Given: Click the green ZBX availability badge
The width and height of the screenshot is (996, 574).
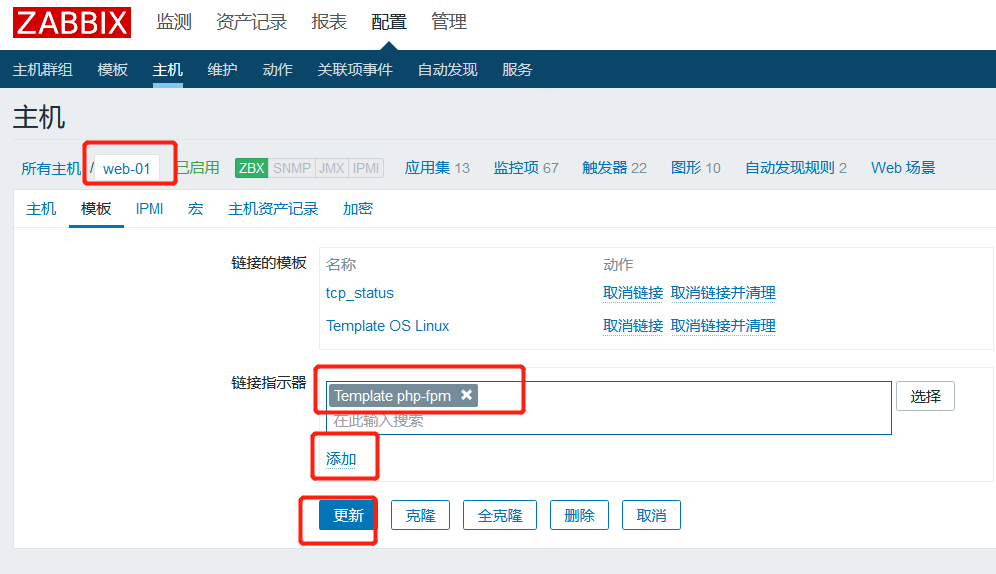Looking at the screenshot, I should click(252, 168).
